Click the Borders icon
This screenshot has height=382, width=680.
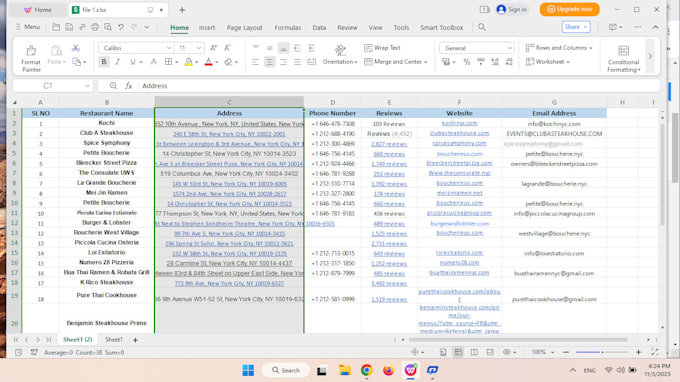click(x=168, y=62)
